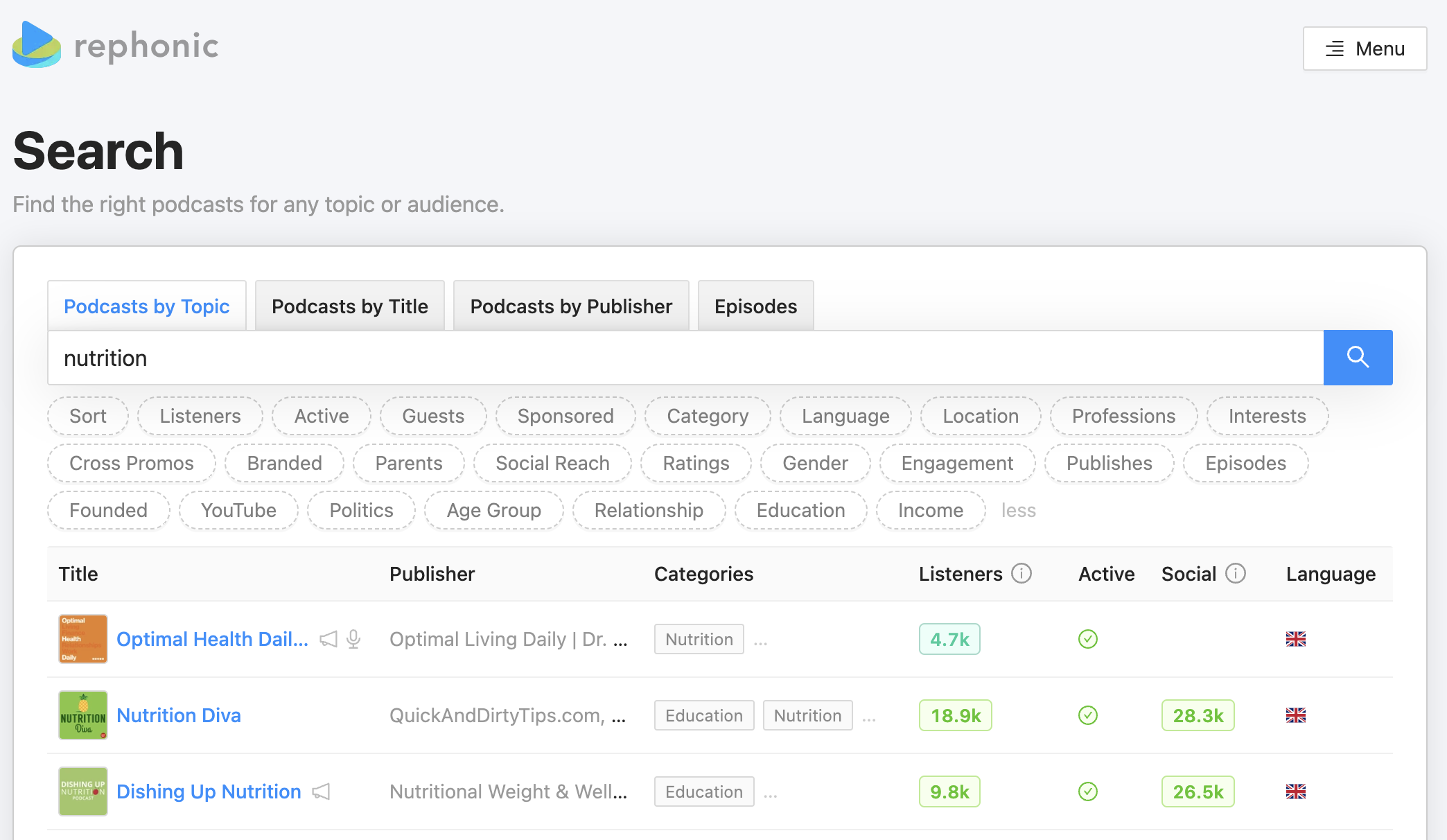This screenshot has width=1447, height=840.
Task: Switch to Podcasts by Publisher tab
Action: tap(571, 306)
